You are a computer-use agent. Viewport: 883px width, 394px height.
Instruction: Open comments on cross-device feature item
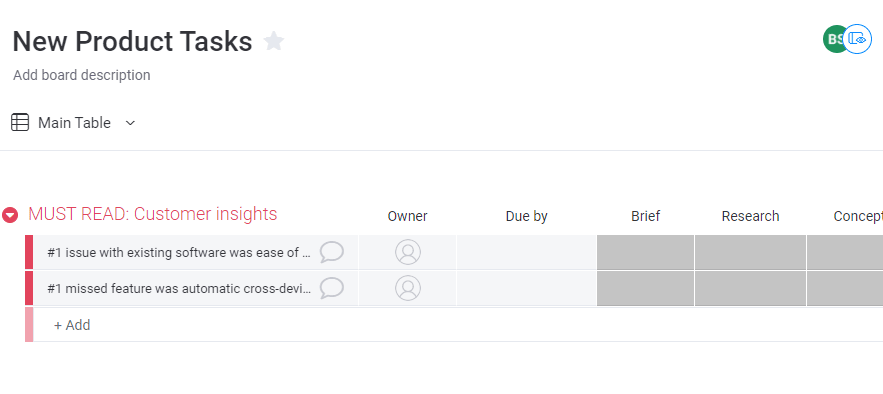click(x=332, y=288)
